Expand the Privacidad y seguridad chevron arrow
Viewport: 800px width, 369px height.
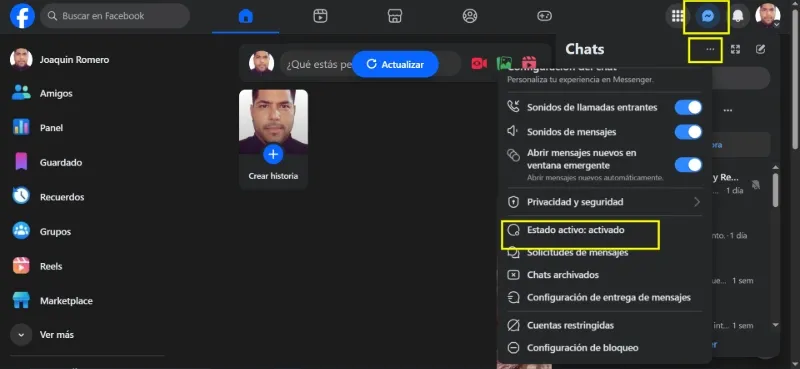pos(697,202)
